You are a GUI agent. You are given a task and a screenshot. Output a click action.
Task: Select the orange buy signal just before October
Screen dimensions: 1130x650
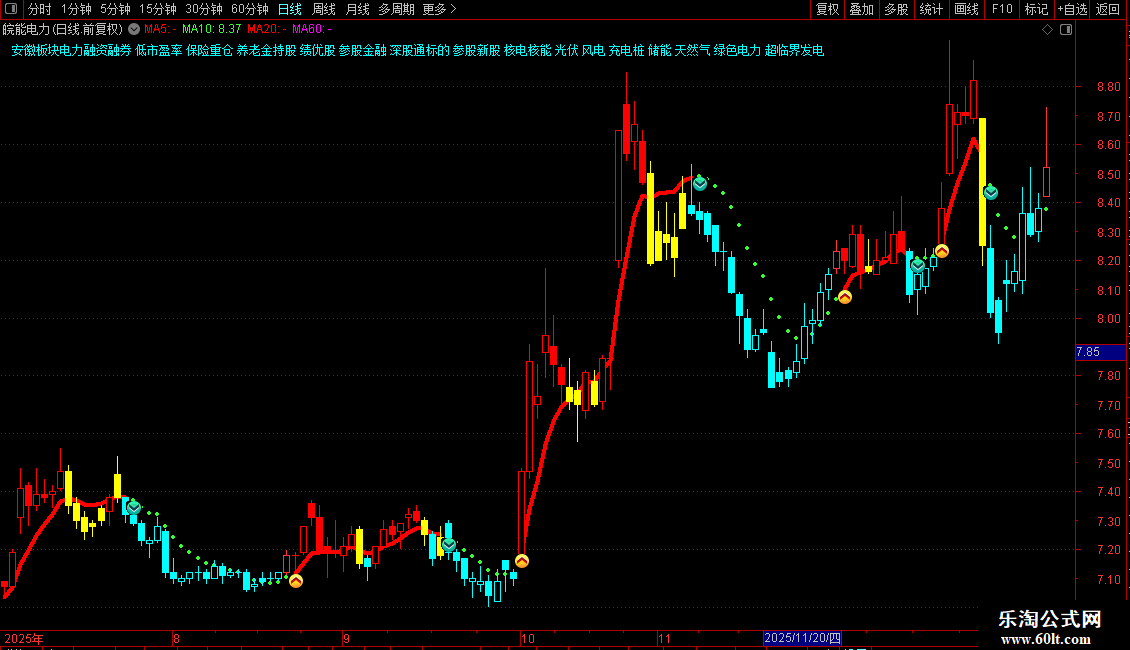point(522,560)
